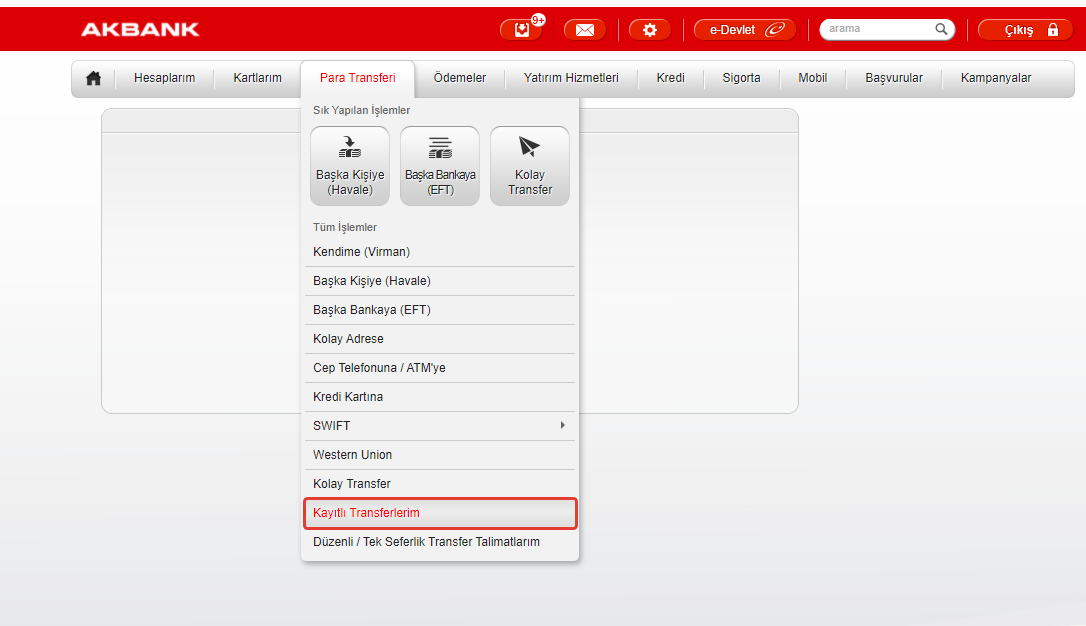Open settings gear icon in header
The image size is (1086, 626).
[650, 30]
